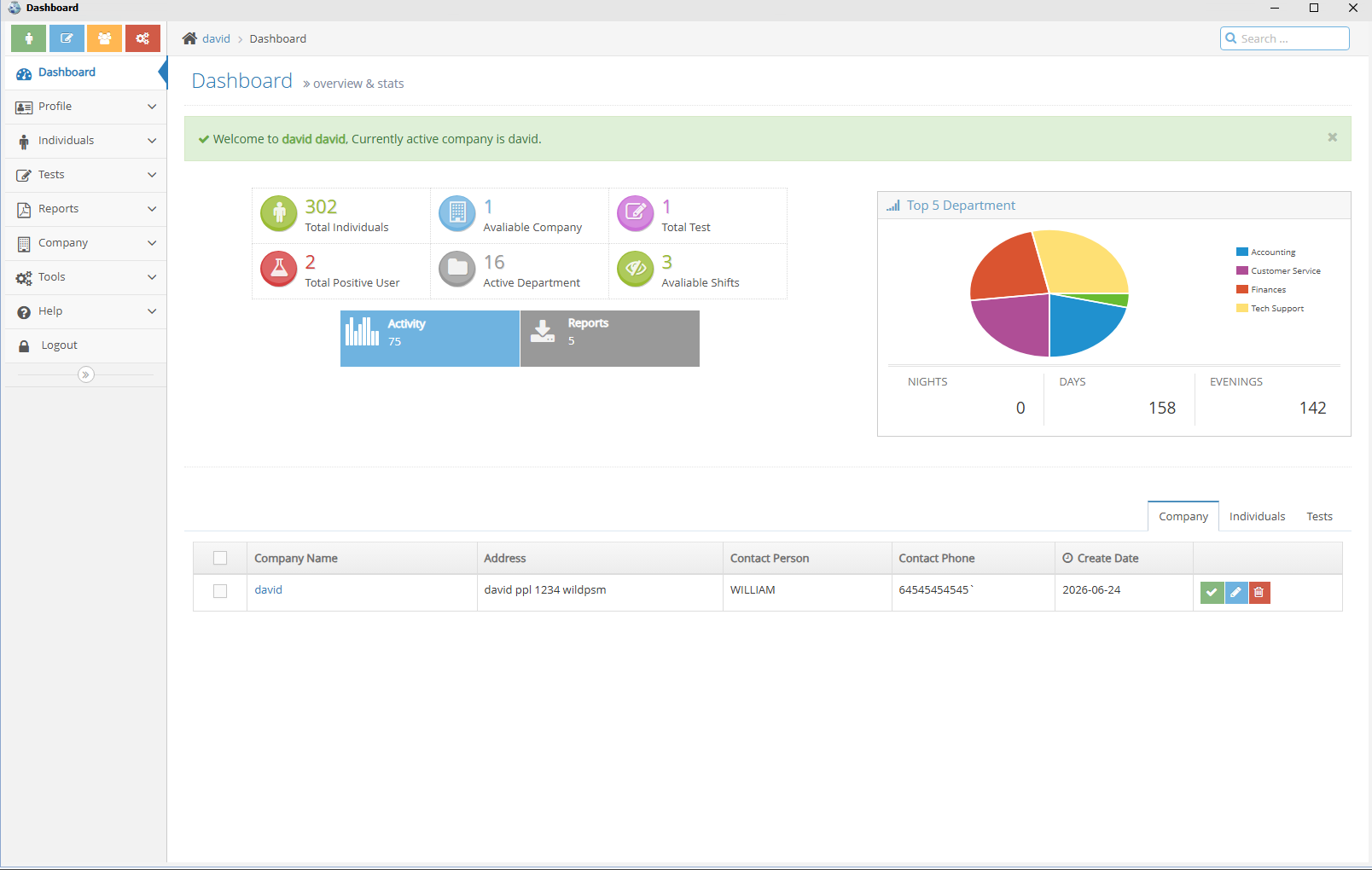1372x870 pixels.
Task: Click the address david ppl 1234 wildpsm
Action: coord(545,589)
